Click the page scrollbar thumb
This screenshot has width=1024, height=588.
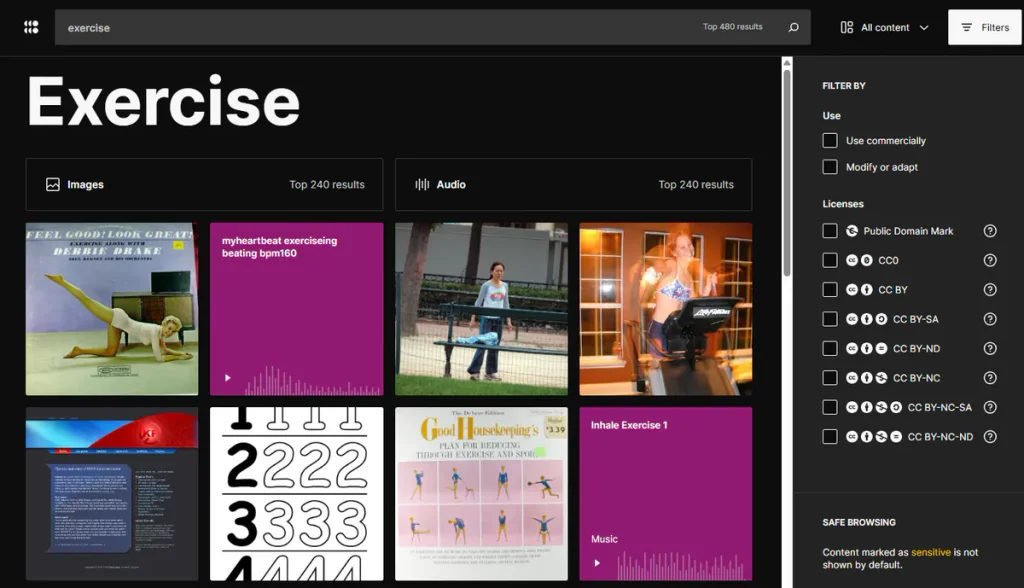[787, 173]
